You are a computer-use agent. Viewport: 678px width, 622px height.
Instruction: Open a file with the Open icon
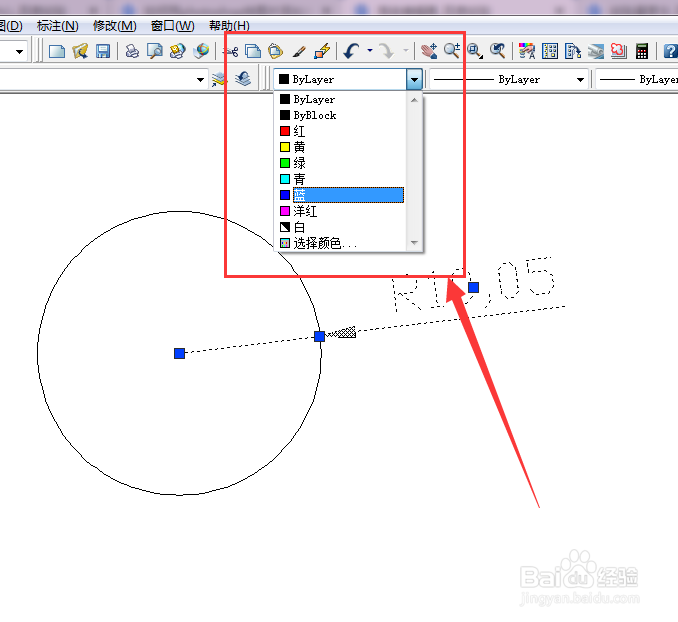(80, 51)
